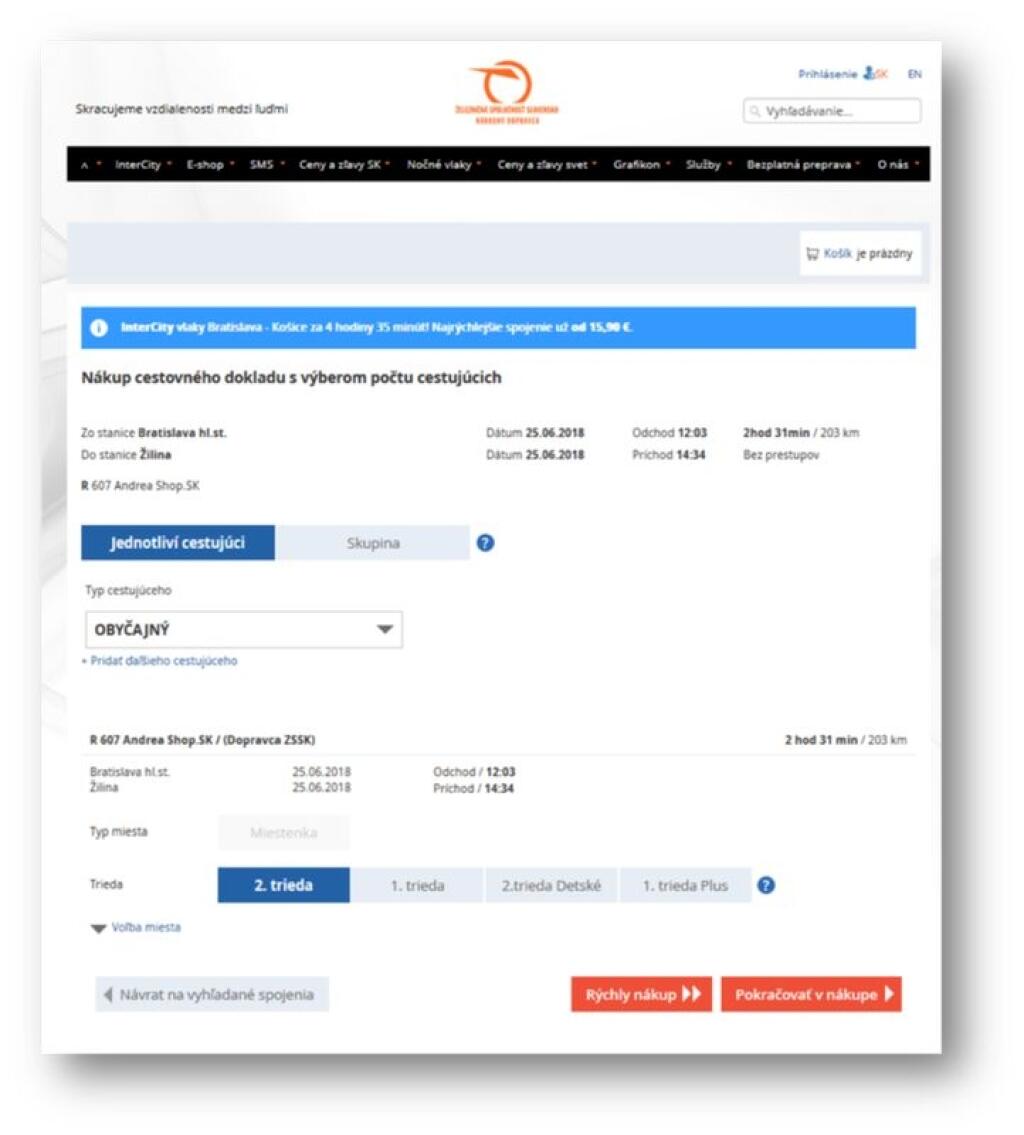
Task: Open the SMS menu
Action: (x=266, y=164)
